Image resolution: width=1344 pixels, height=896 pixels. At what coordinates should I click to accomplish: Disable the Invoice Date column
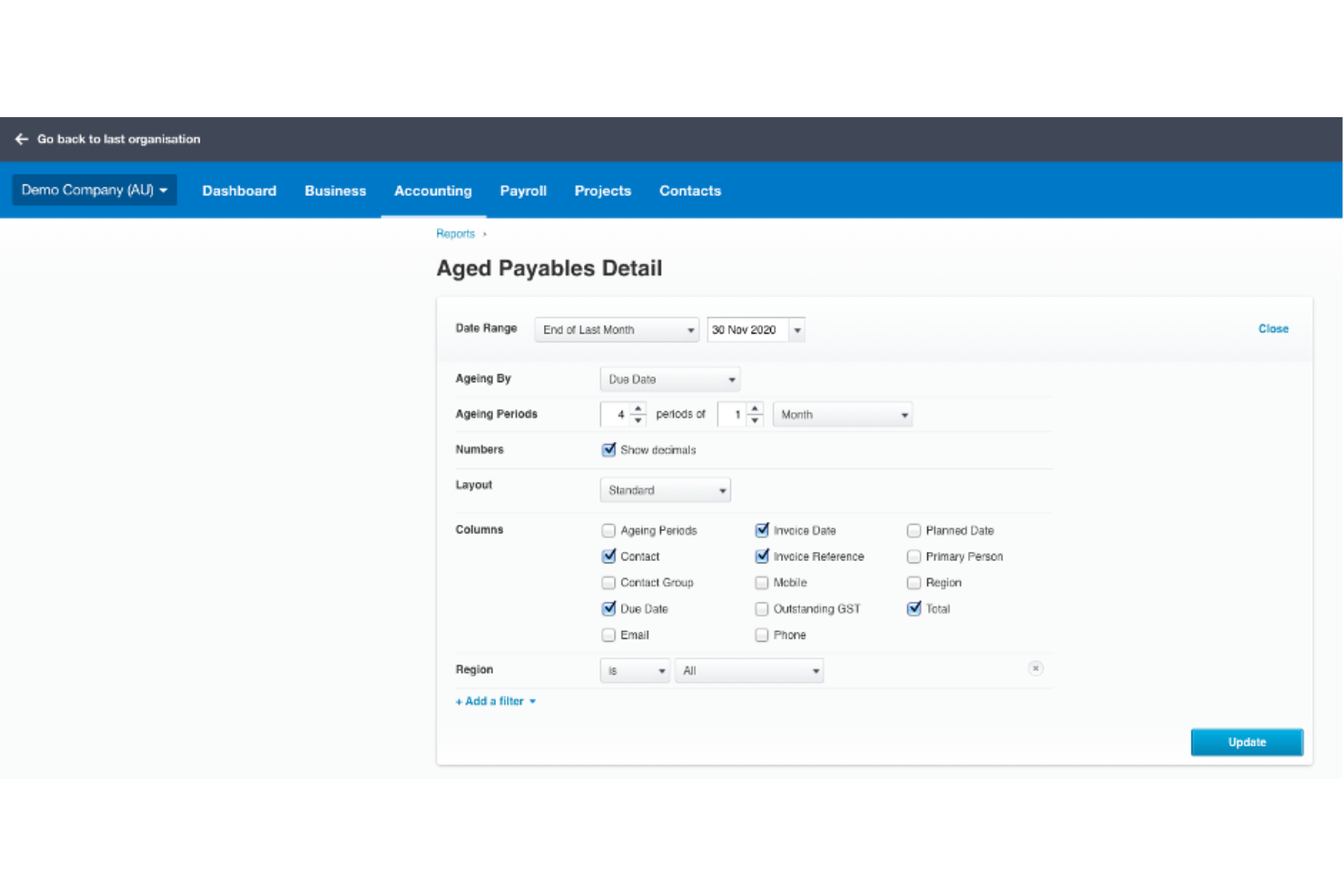[762, 530]
